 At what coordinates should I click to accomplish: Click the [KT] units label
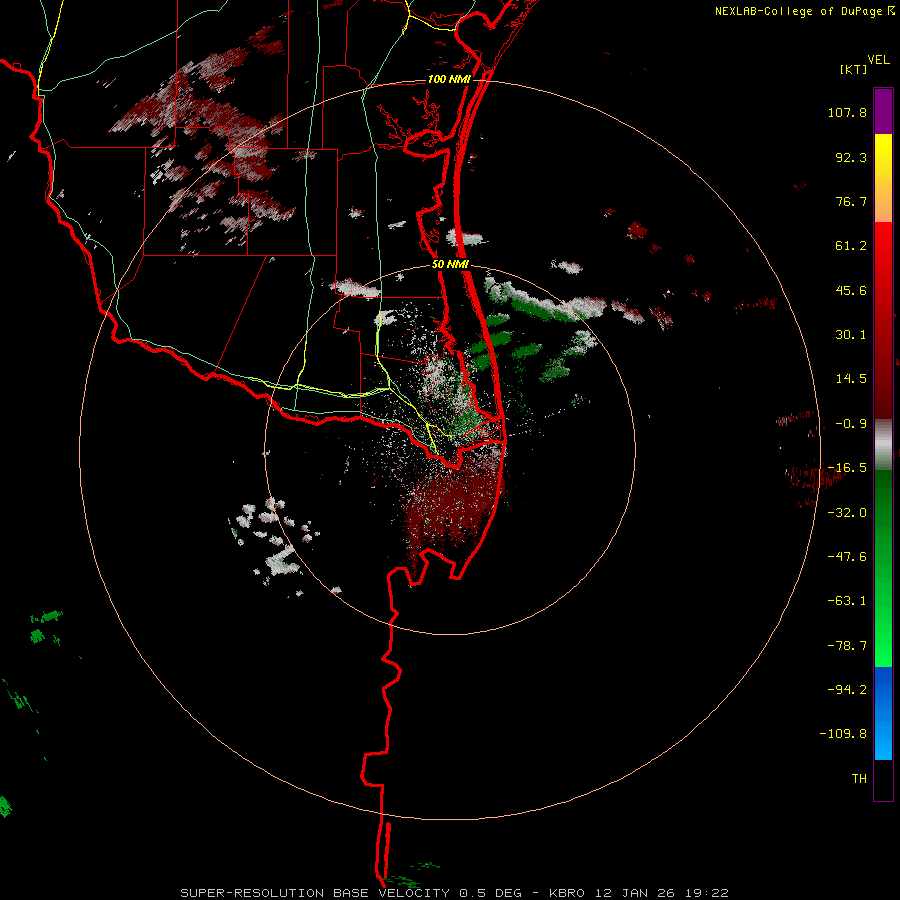(x=853, y=69)
